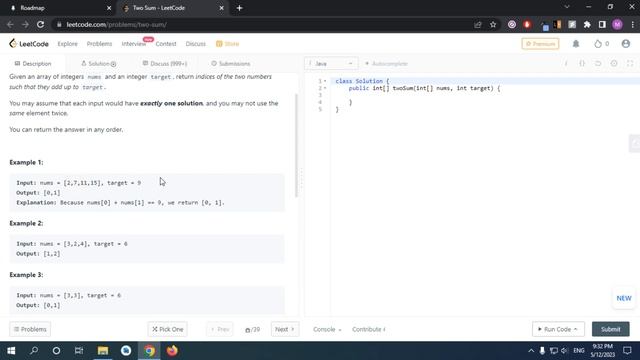Viewport: 640px width, 360px height.
Task: Go to Next problem
Action: coord(284,329)
